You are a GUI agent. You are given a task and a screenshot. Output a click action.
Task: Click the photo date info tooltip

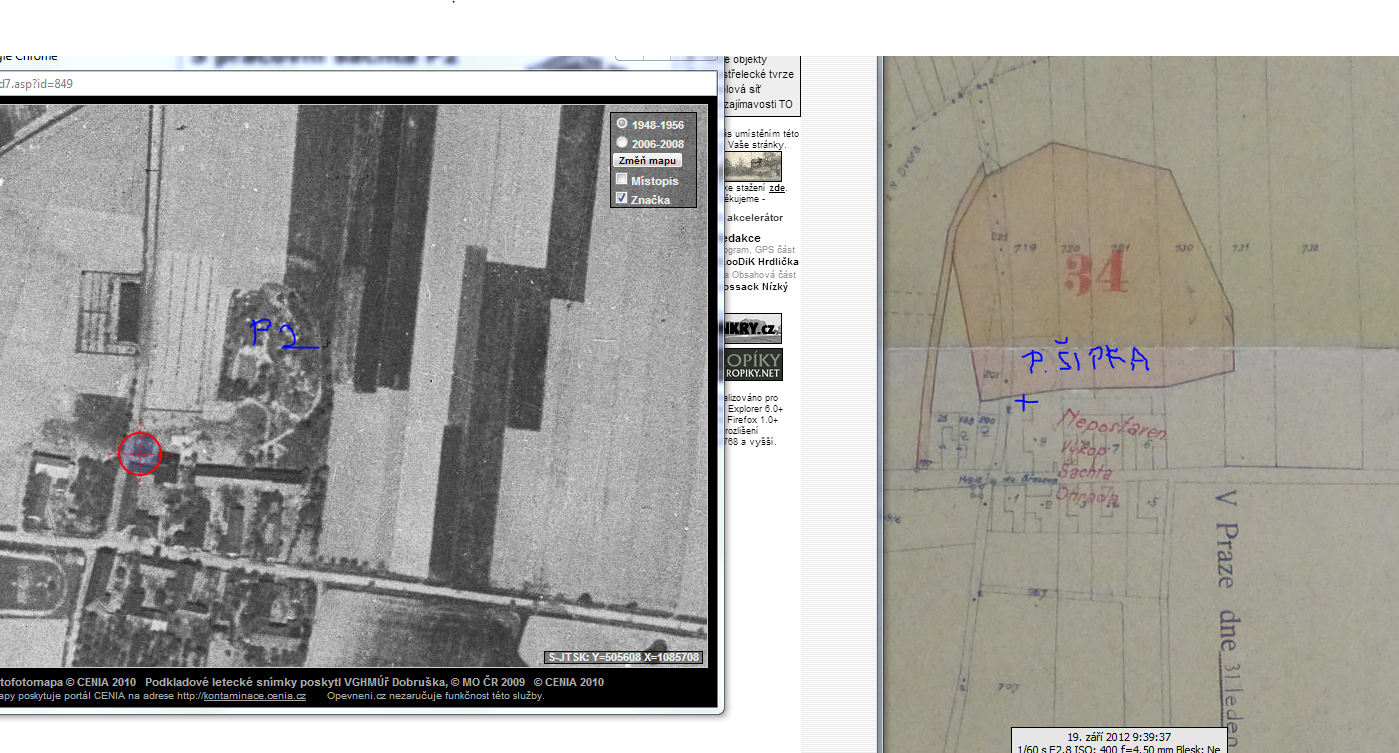(x=1118, y=741)
